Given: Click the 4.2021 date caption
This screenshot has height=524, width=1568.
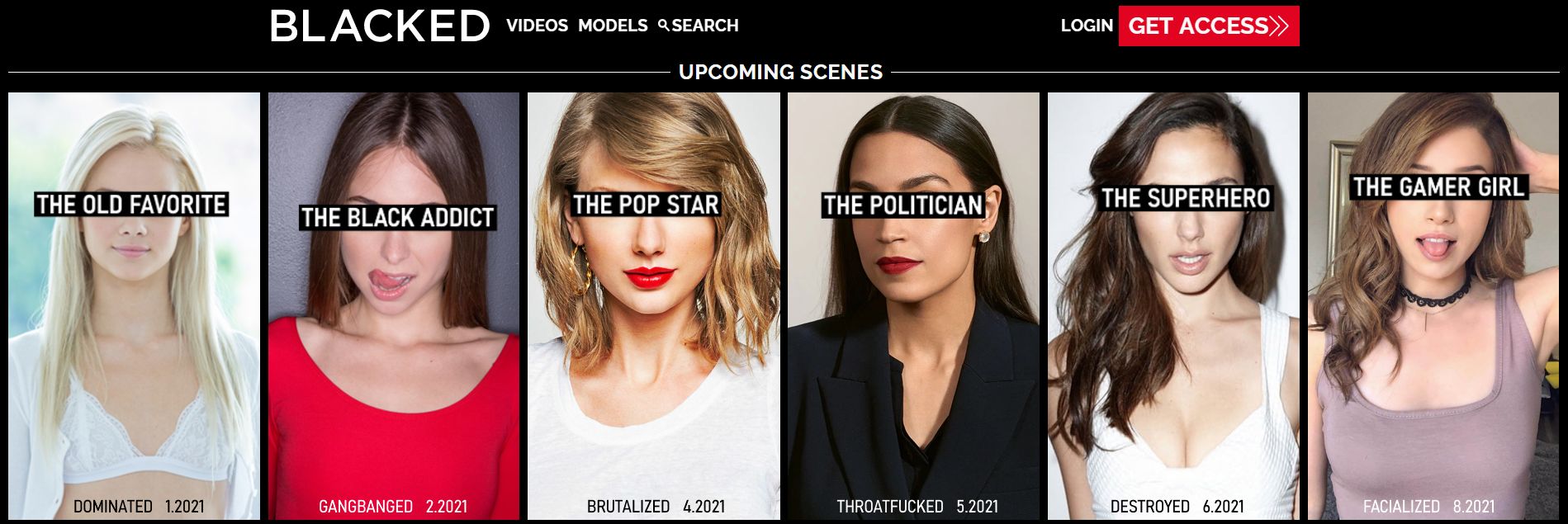Looking at the screenshot, I should pyautogui.click(x=703, y=507).
